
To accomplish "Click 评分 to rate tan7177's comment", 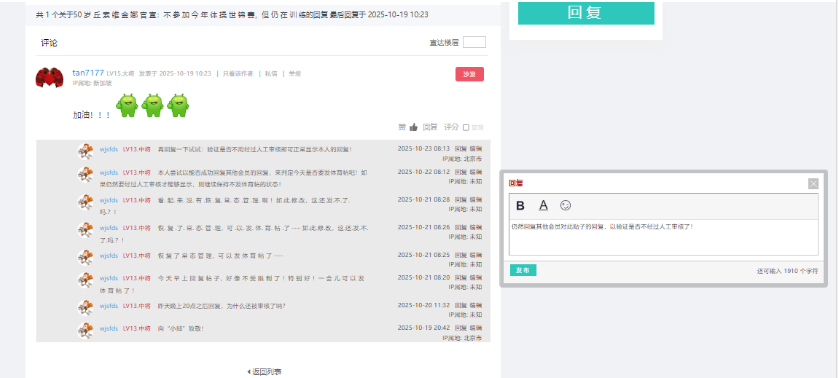I will (x=452, y=127).
